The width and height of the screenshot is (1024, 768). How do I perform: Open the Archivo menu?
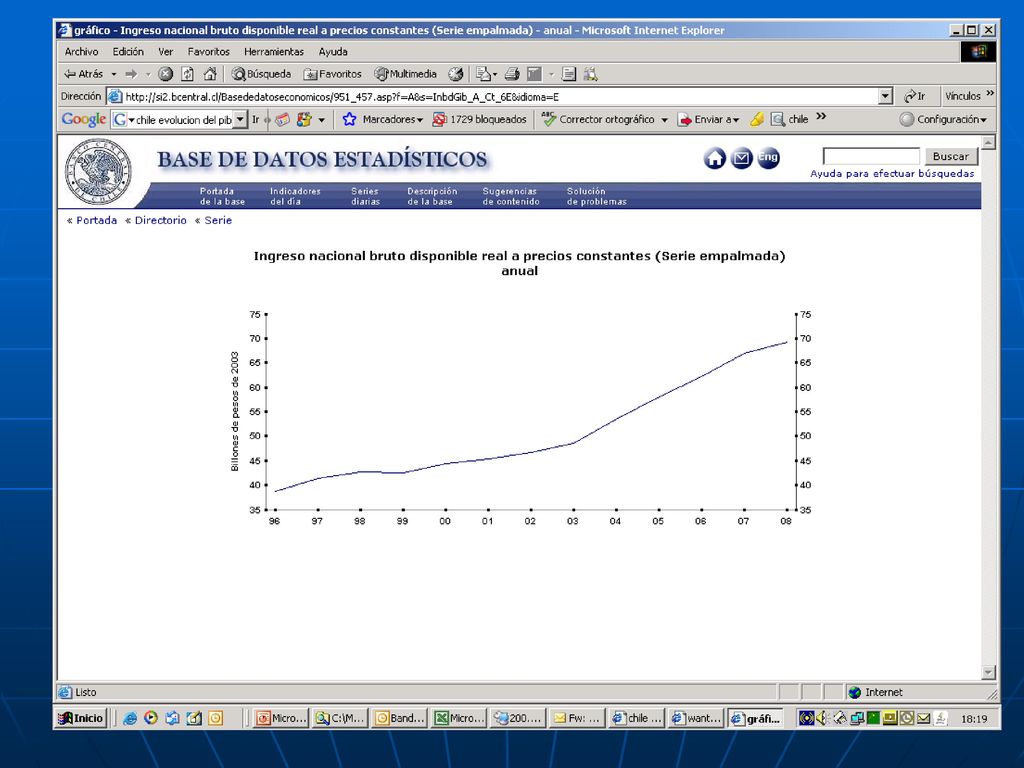(x=82, y=52)
